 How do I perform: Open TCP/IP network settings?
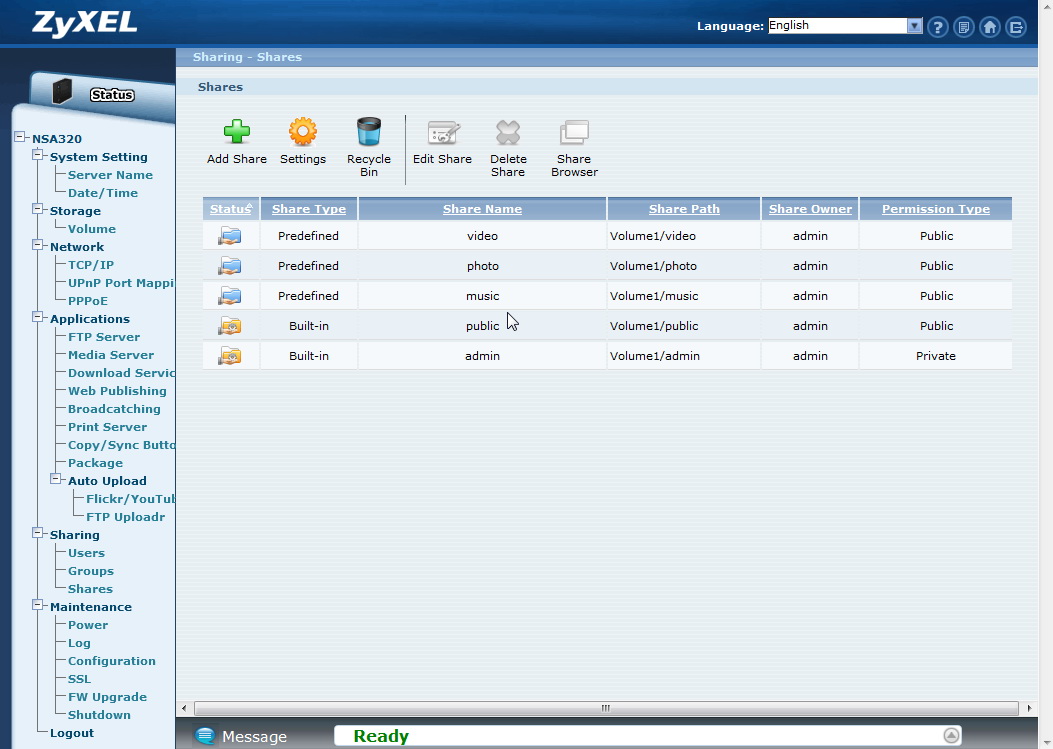pos(91,265)
